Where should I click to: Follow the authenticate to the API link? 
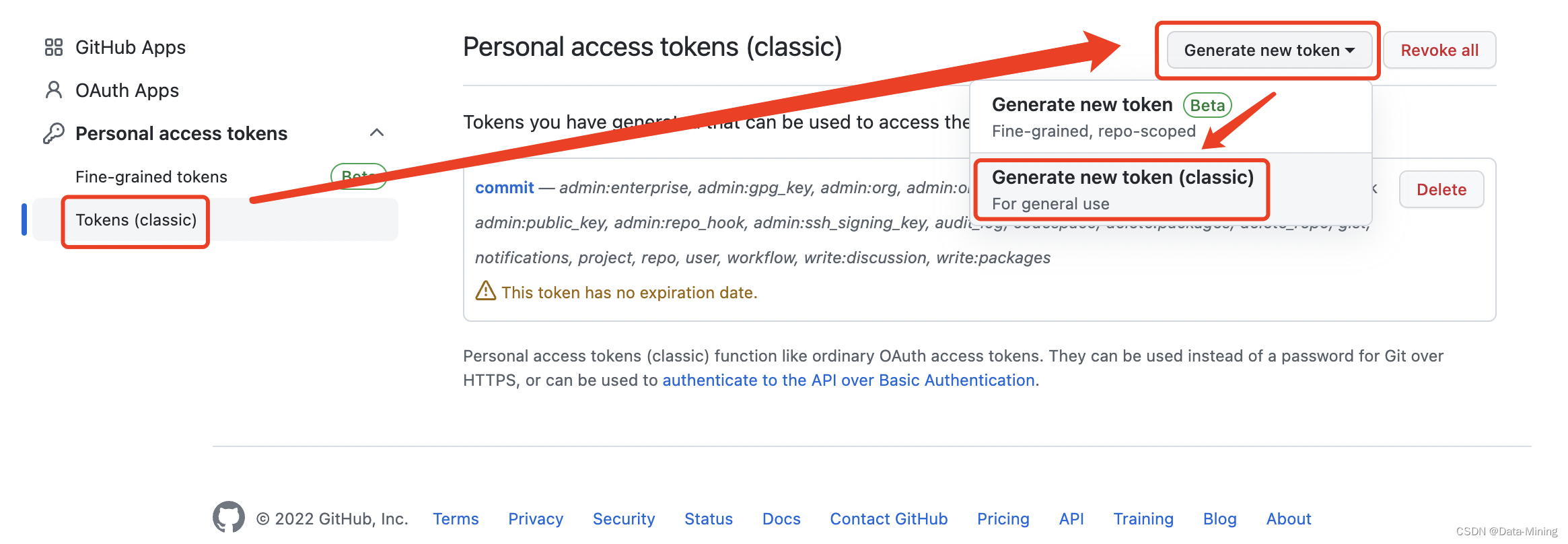click(x=849, y=380)
